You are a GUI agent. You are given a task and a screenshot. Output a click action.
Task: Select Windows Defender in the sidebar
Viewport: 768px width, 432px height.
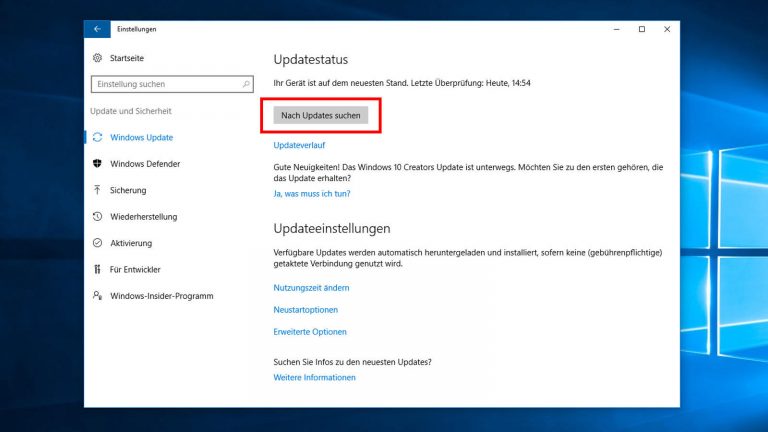click(144, 164)
